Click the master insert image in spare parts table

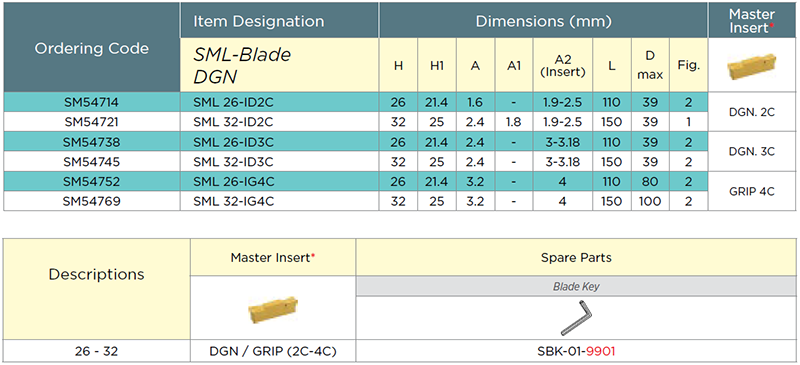(x=272, y=309)
